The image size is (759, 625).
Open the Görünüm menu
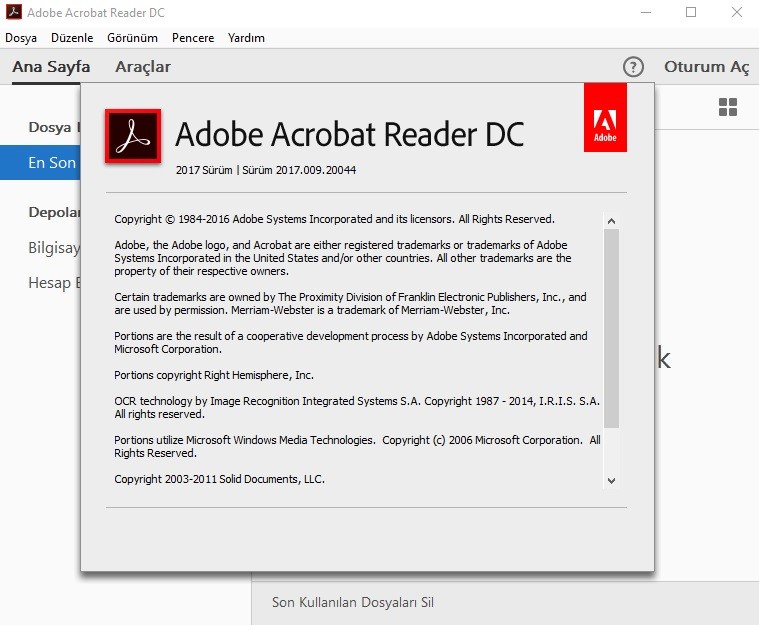pyautogui.click(x=132, y=38)
